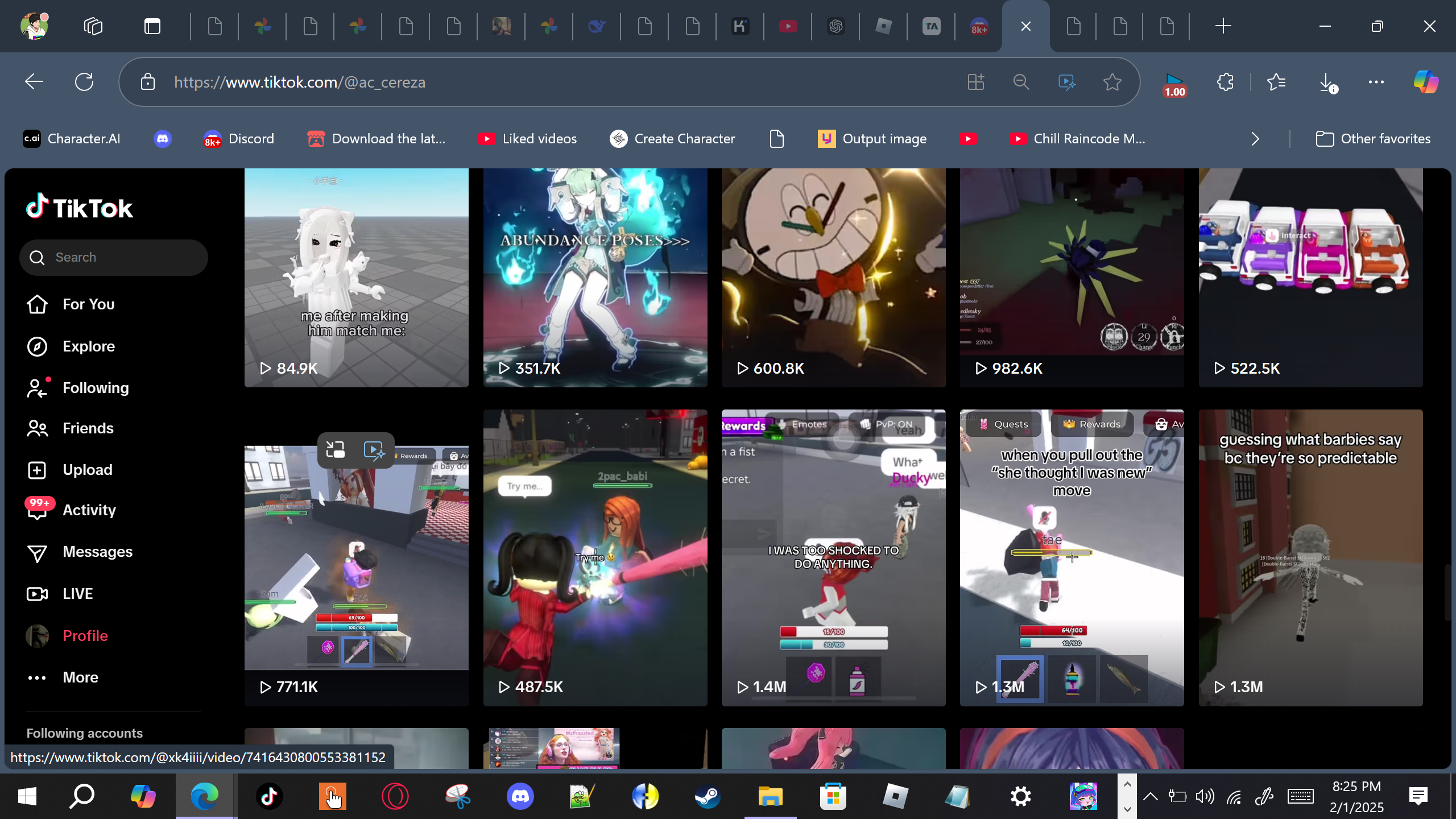The image size is (1456, 819).
Task: Open the Friends menu item
Action: [x=88, y=428]
